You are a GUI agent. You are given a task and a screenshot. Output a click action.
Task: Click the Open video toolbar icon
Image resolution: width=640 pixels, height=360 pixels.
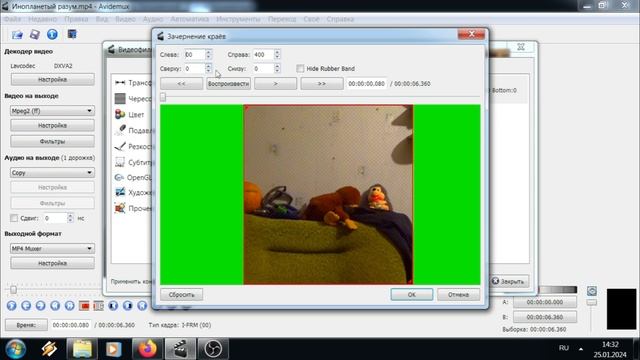tap(17, 35)
